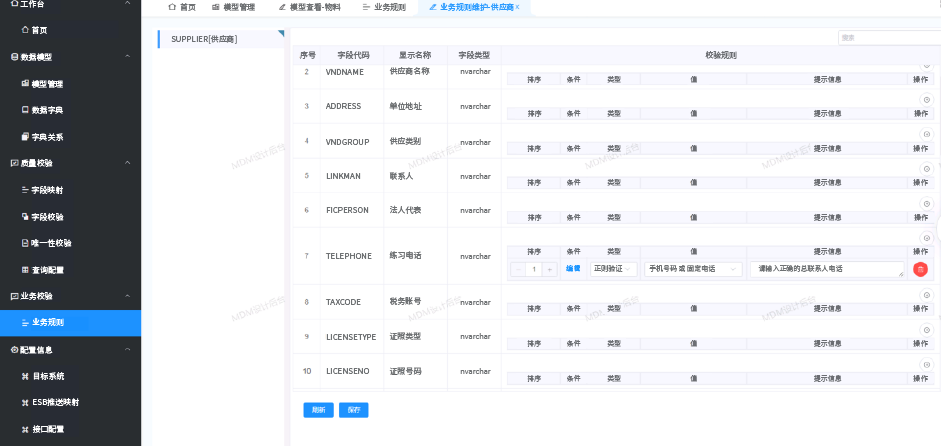Screen dimensions: 941x446
Task: Click the 刷新 button
Action: (x=318, y=409)
